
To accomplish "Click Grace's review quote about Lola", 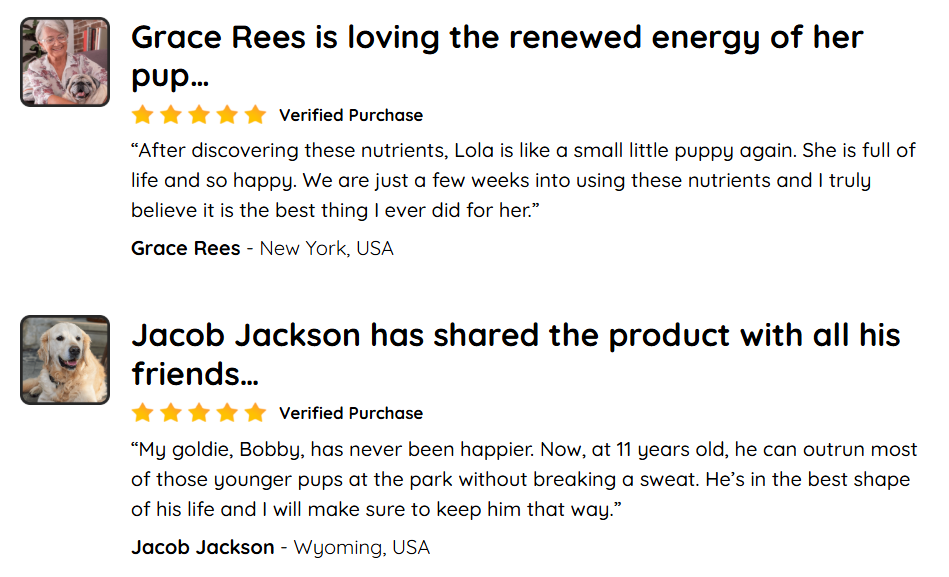I will pyautogui.click(x=524, y=180).
